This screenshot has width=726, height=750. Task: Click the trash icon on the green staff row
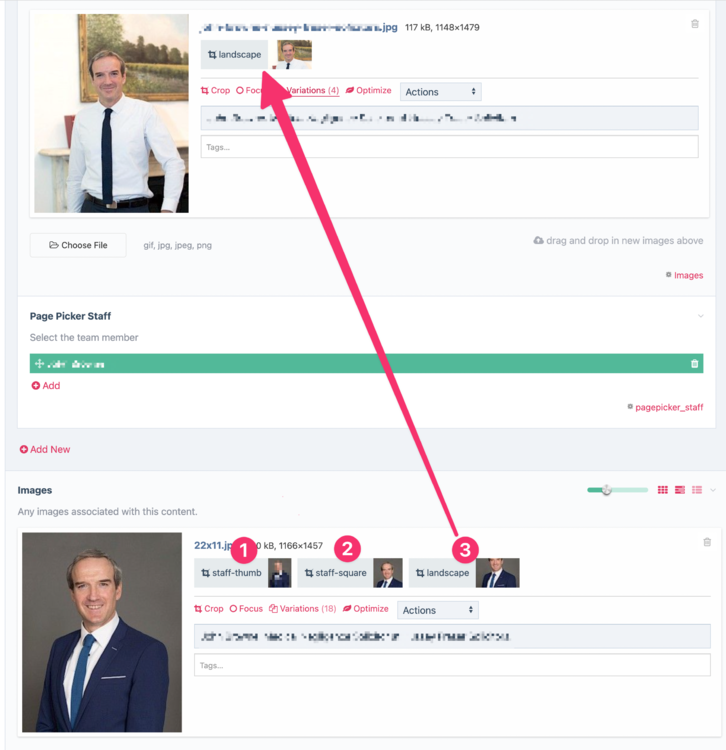coord(694,364)
